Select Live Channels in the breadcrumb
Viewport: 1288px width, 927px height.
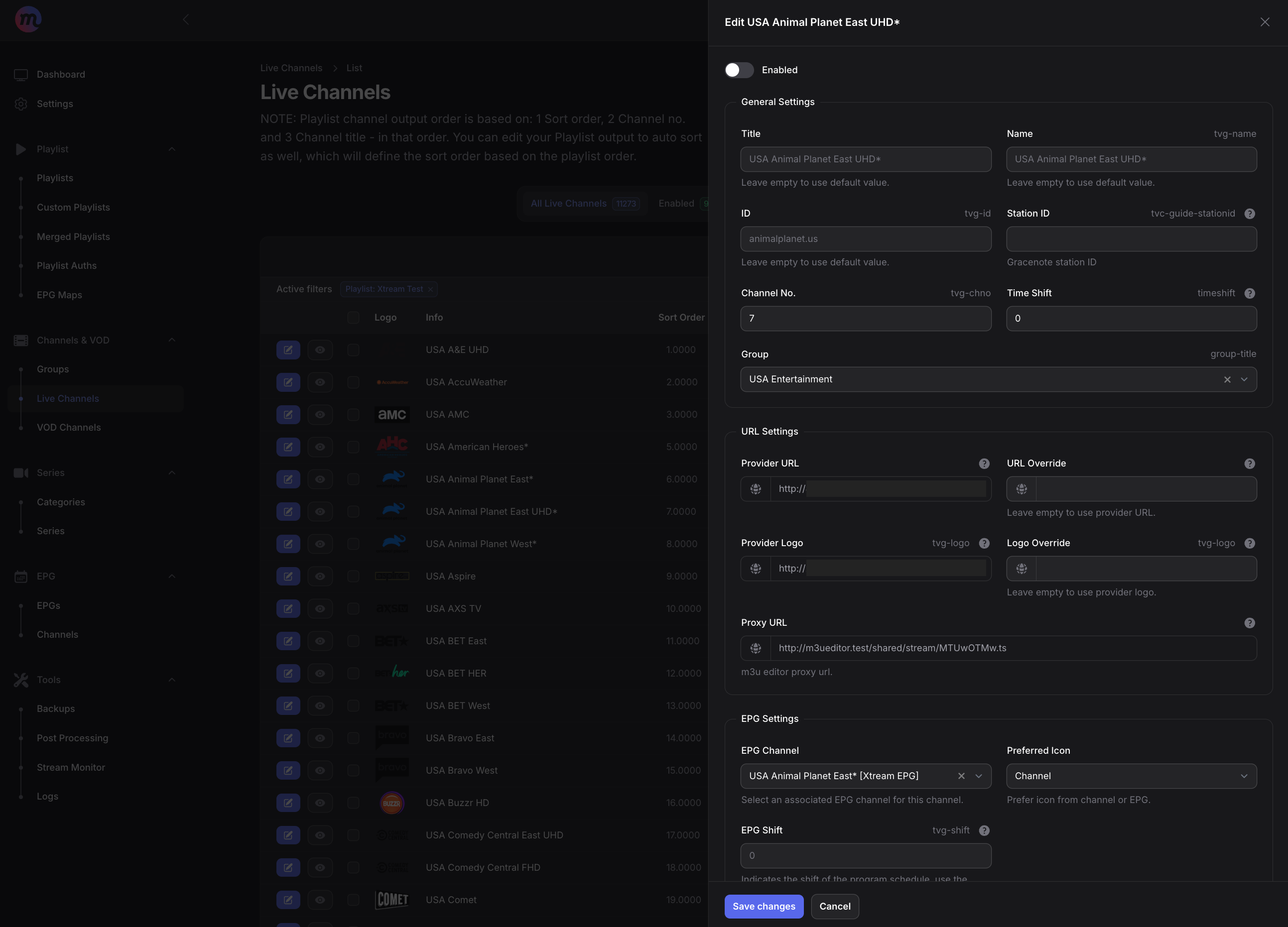coord(291,68)
